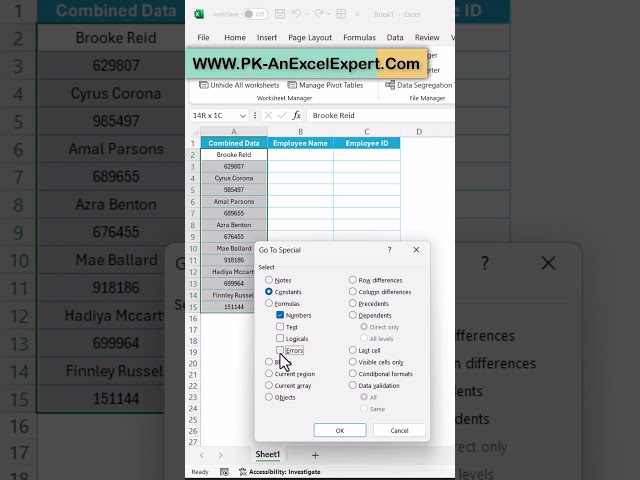Viewport: 640px width, 480px height.
Task: Click the Go To Special help question mark
Action: coord(389,250)
